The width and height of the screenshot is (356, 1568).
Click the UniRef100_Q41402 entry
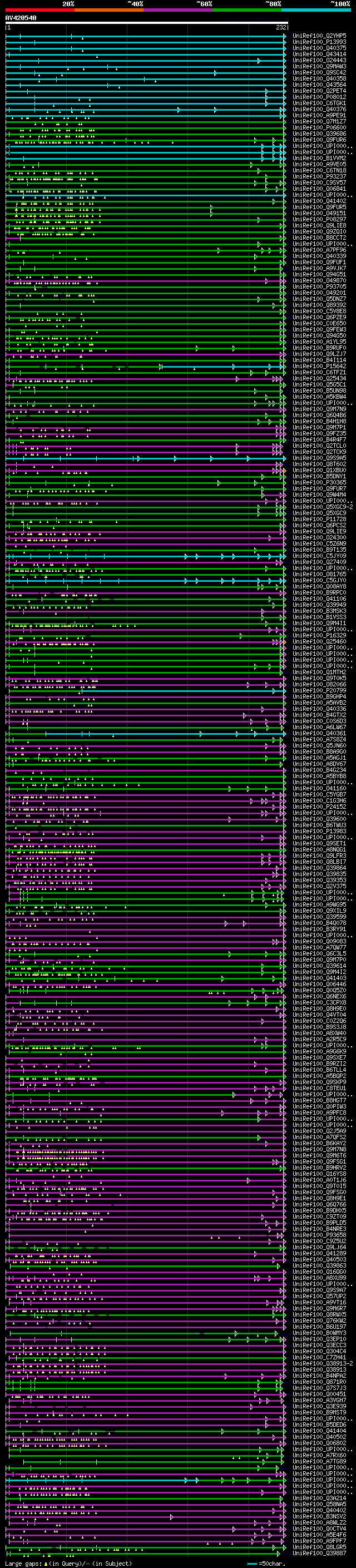pyautogui.click(x=319, y=201)
